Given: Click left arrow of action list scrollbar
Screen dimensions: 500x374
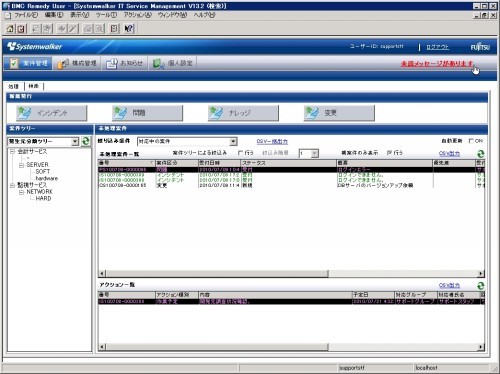Looking at the screenshot, I should point(102,347).
